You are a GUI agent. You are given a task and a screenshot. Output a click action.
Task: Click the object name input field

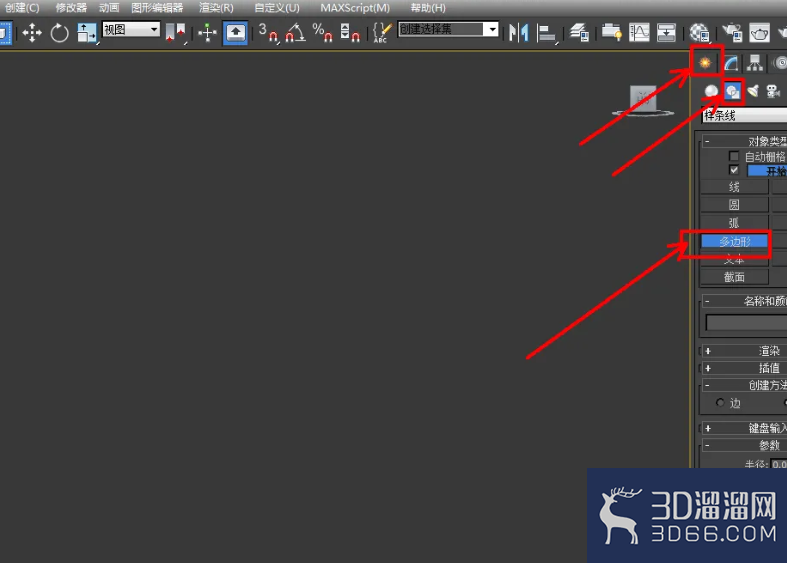[746, 322]
